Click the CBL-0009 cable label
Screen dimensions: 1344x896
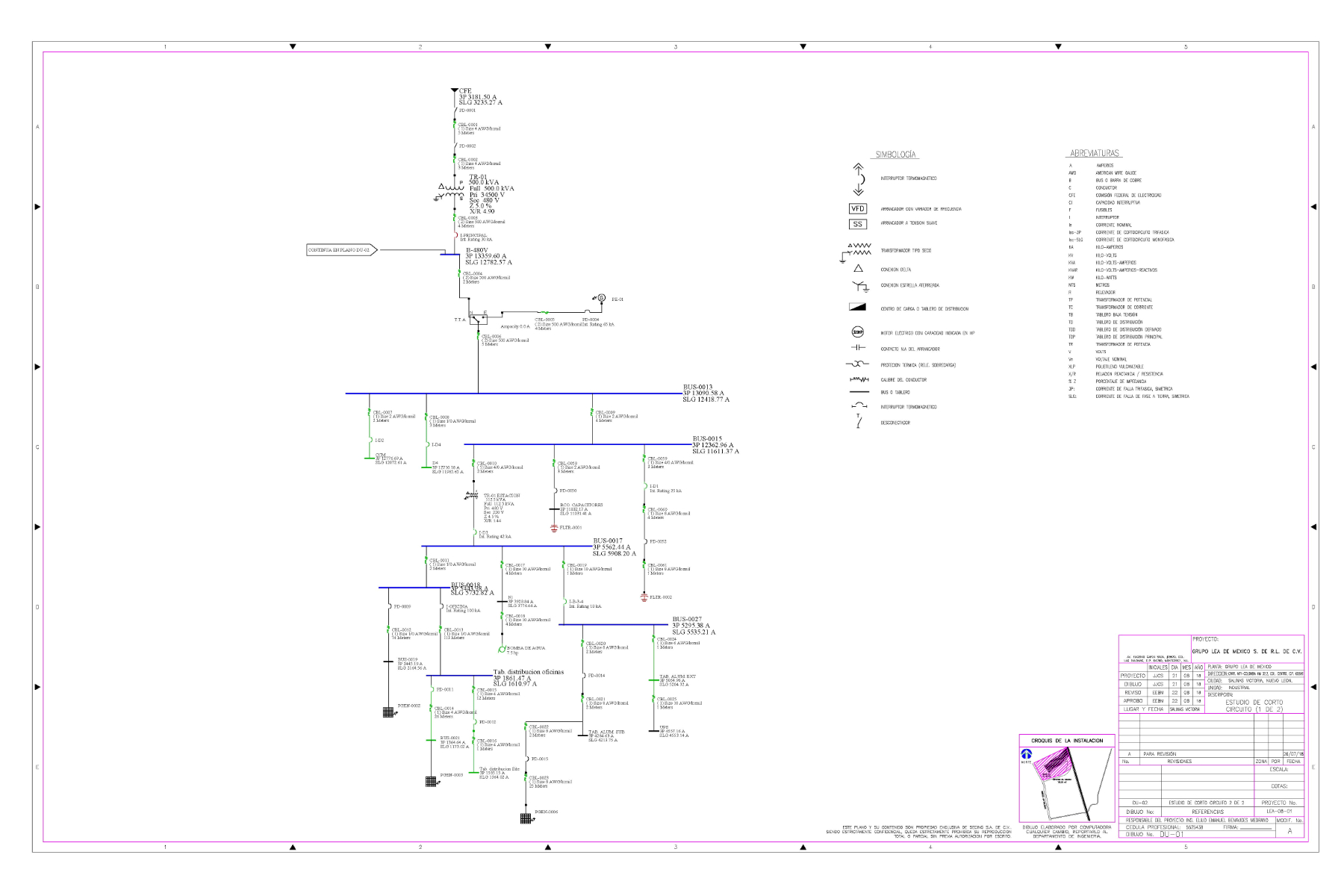click(x=605, y=412)
